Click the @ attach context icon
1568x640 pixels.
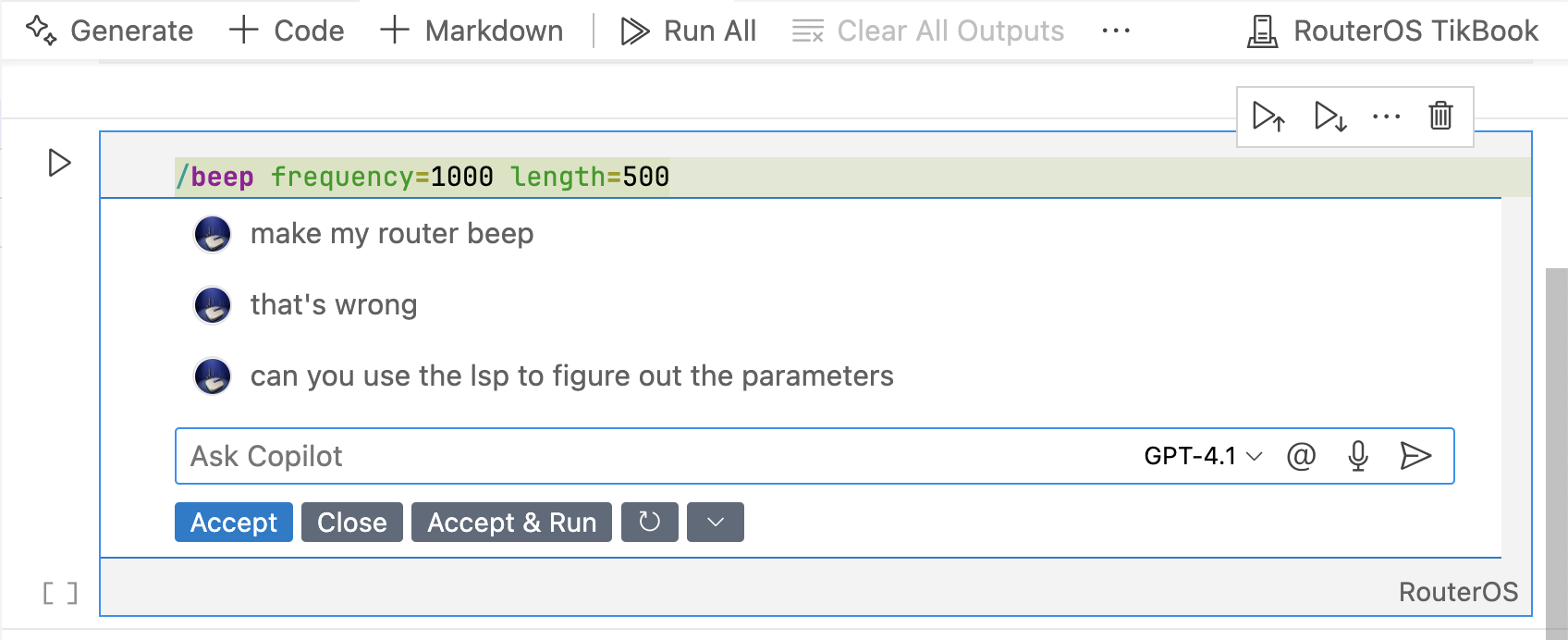1301,456
